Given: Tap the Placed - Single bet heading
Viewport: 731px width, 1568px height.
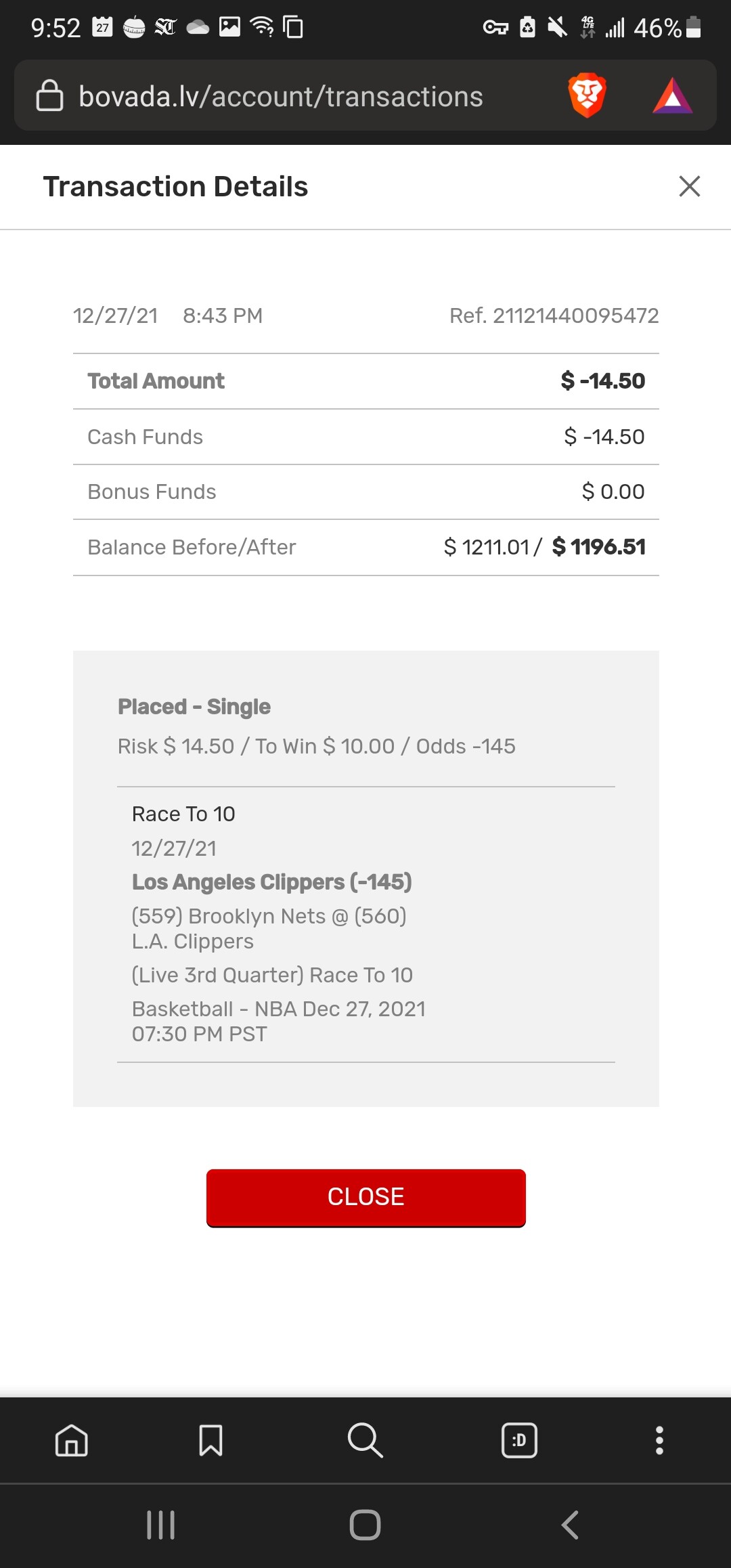Looking at the screenshot, I should 194,706.
